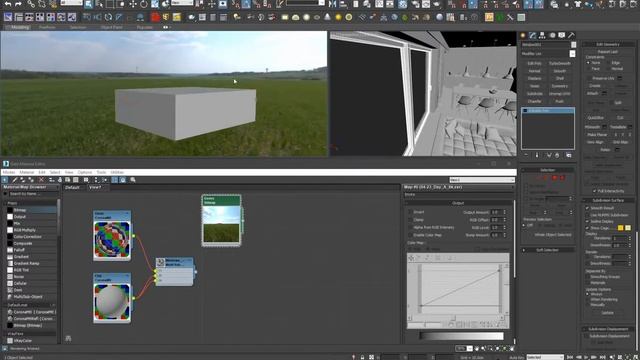
Task: Click the Edit Poly modifier button
Action: click(x=534, y=63)
